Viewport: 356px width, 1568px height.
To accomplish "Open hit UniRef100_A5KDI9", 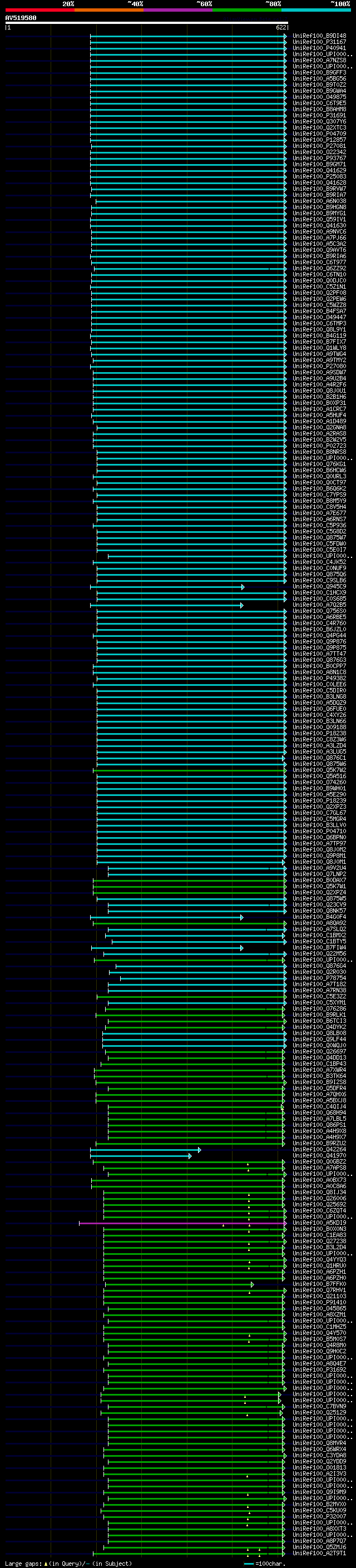I will point(319,1222).
